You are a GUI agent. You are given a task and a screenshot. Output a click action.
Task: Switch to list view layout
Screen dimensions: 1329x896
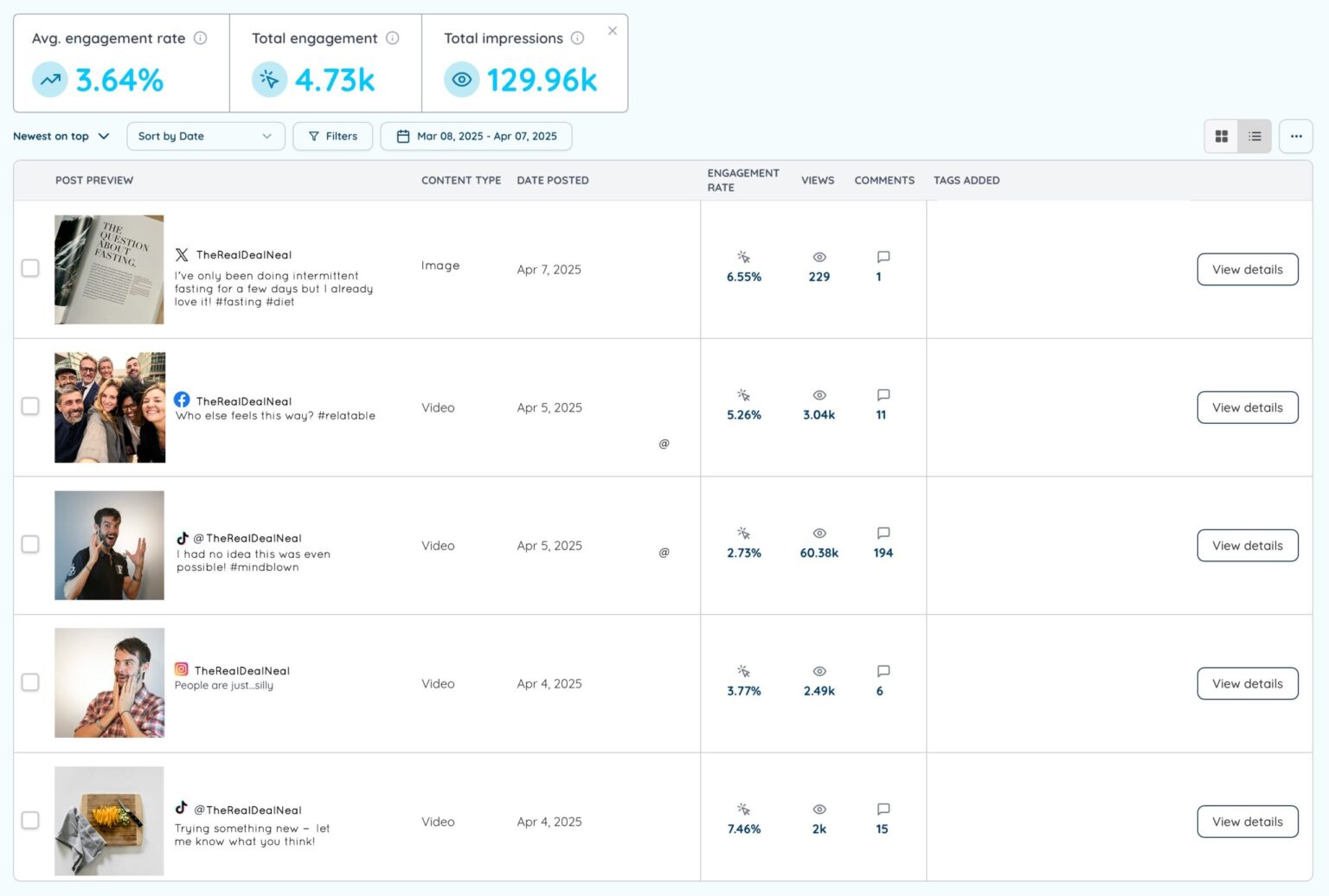coord(1254,137)
